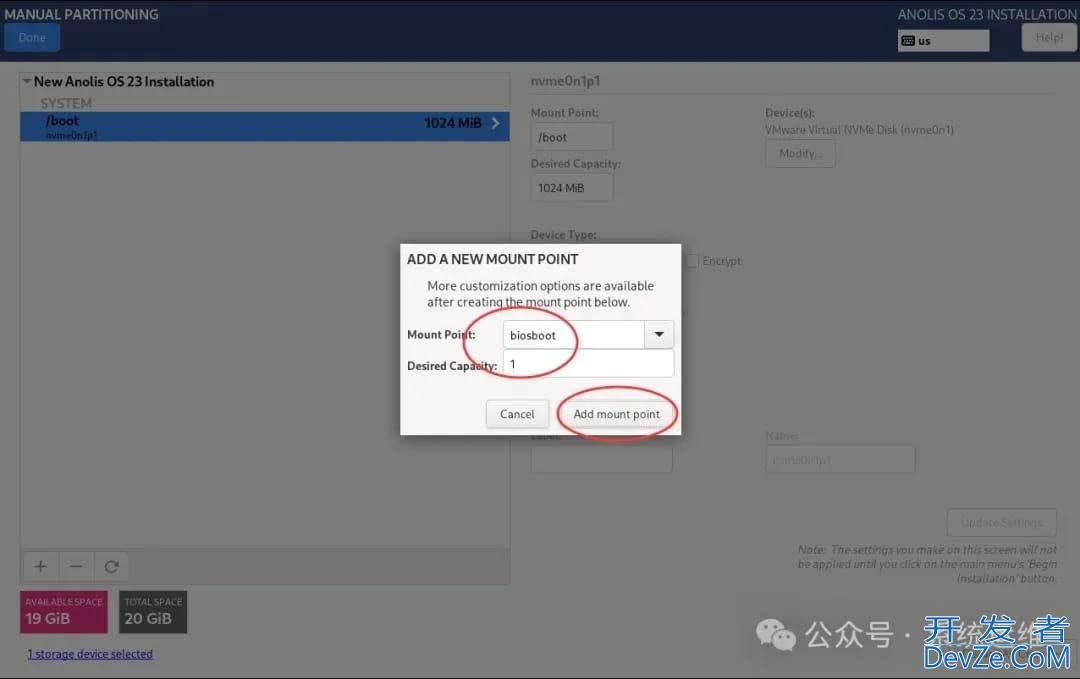The width and height of the screenshot is (1080, 679).
Task: Click the minus icon to remove the mount point
Action: (76, 567)
